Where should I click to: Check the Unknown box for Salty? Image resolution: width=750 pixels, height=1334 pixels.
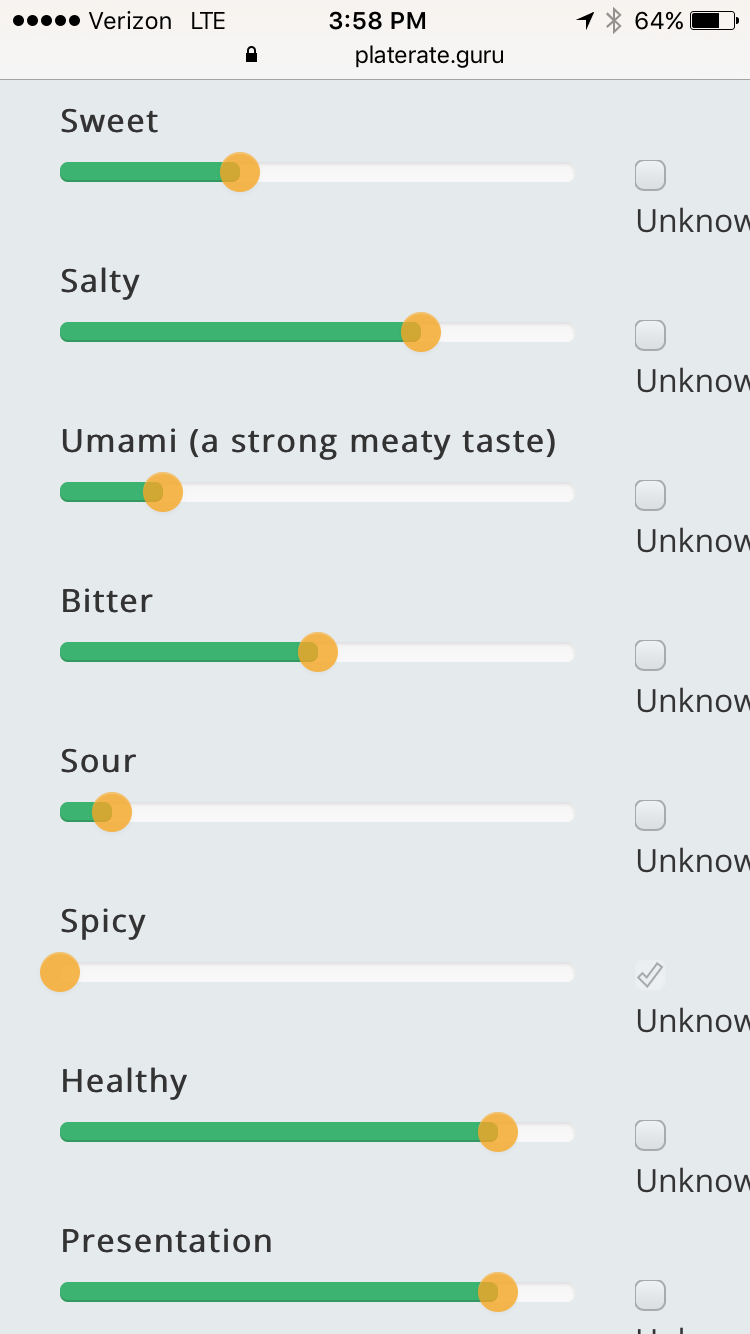pyautogui.click(x=650, y=335)
